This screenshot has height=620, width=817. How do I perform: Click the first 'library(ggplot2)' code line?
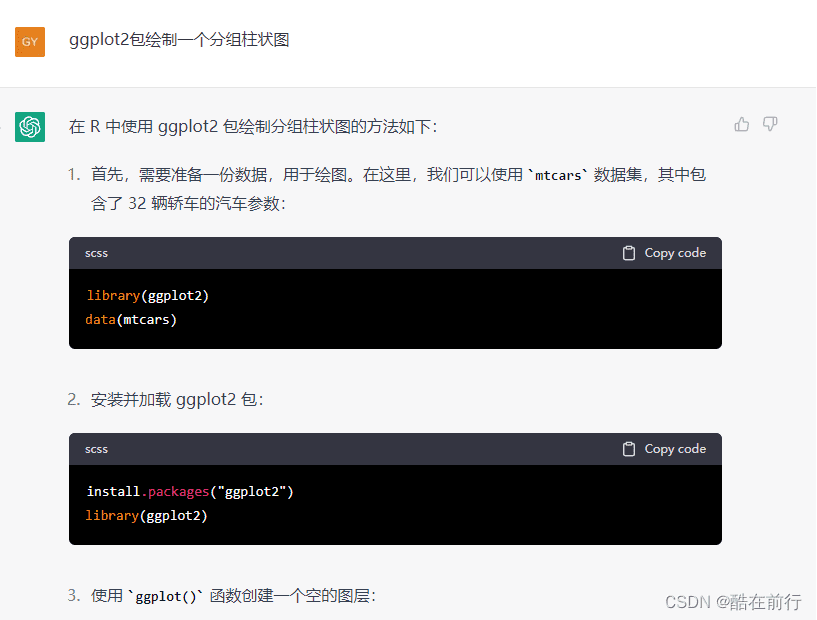coord(147,295)
